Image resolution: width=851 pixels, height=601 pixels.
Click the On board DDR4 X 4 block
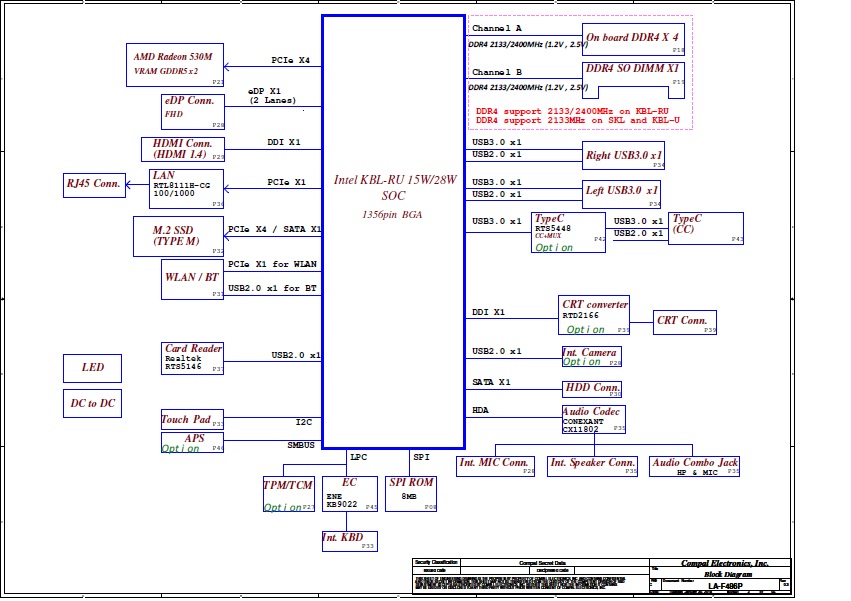[634, 38]
